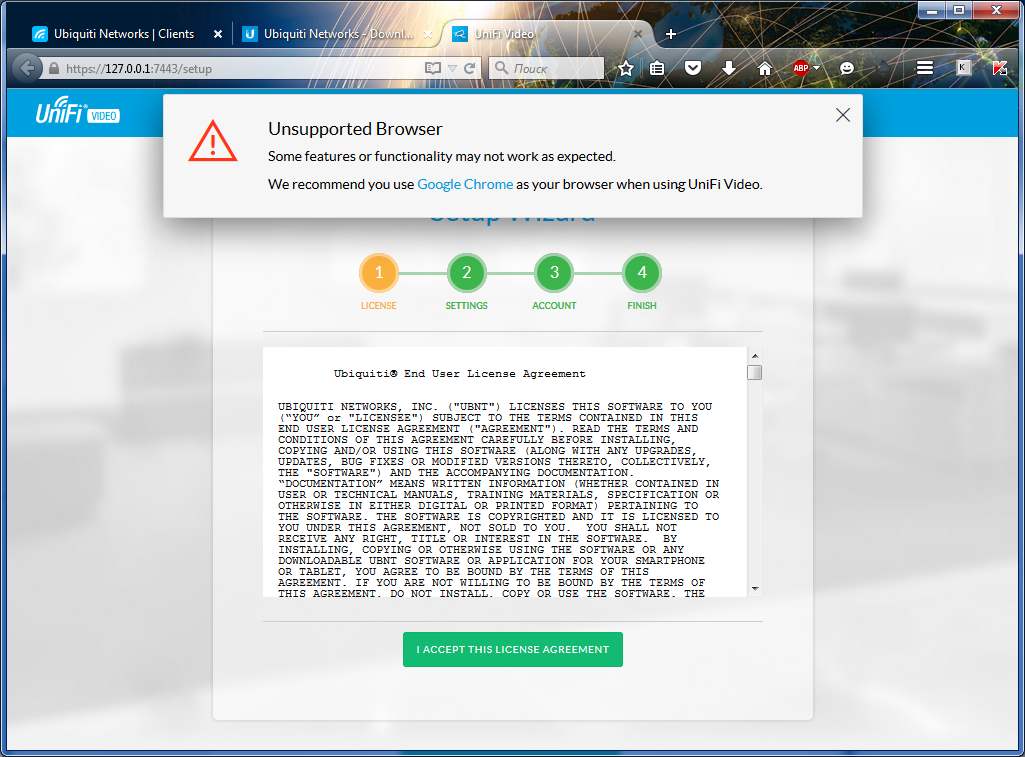Open a new browser tab

(671, 34)
